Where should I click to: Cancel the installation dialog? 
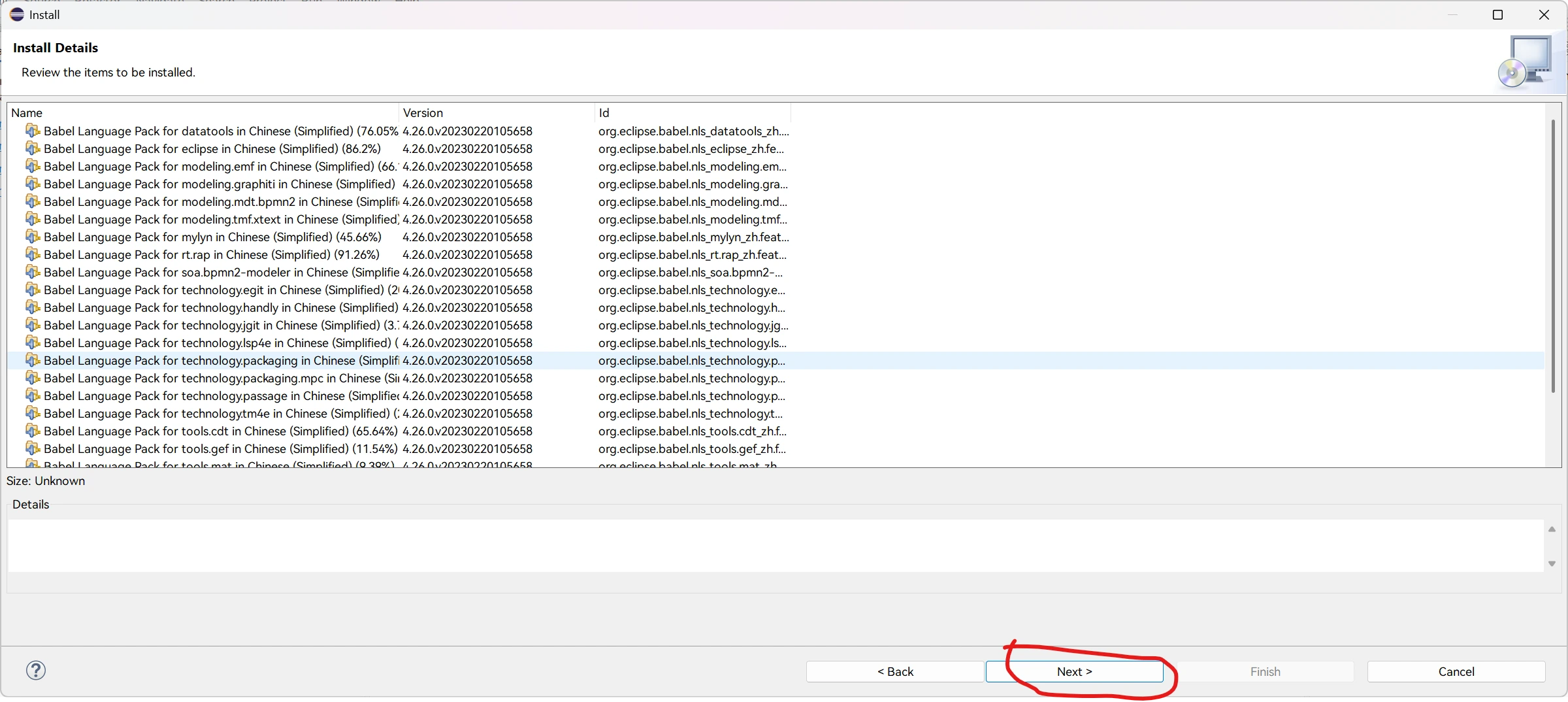(x=1456, y=671)
